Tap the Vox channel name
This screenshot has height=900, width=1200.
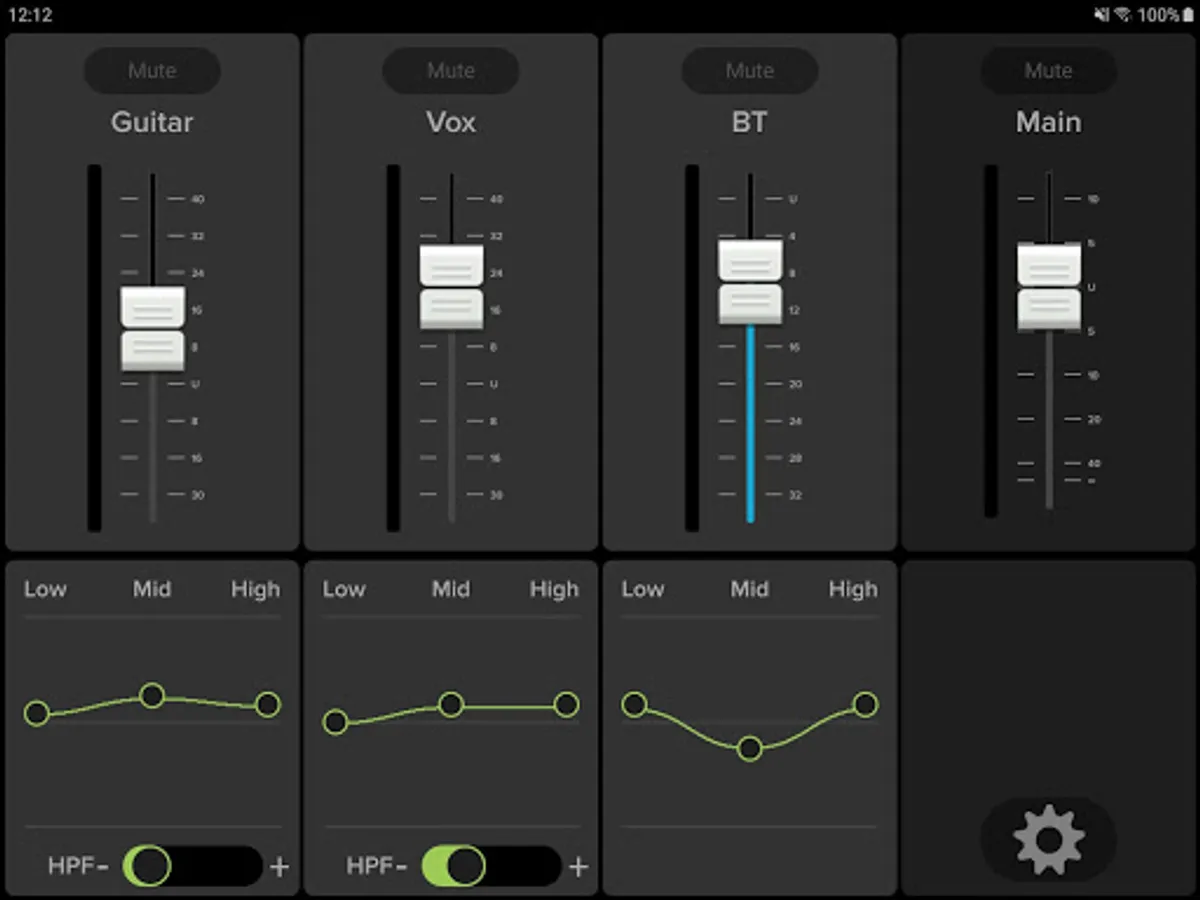451,123
